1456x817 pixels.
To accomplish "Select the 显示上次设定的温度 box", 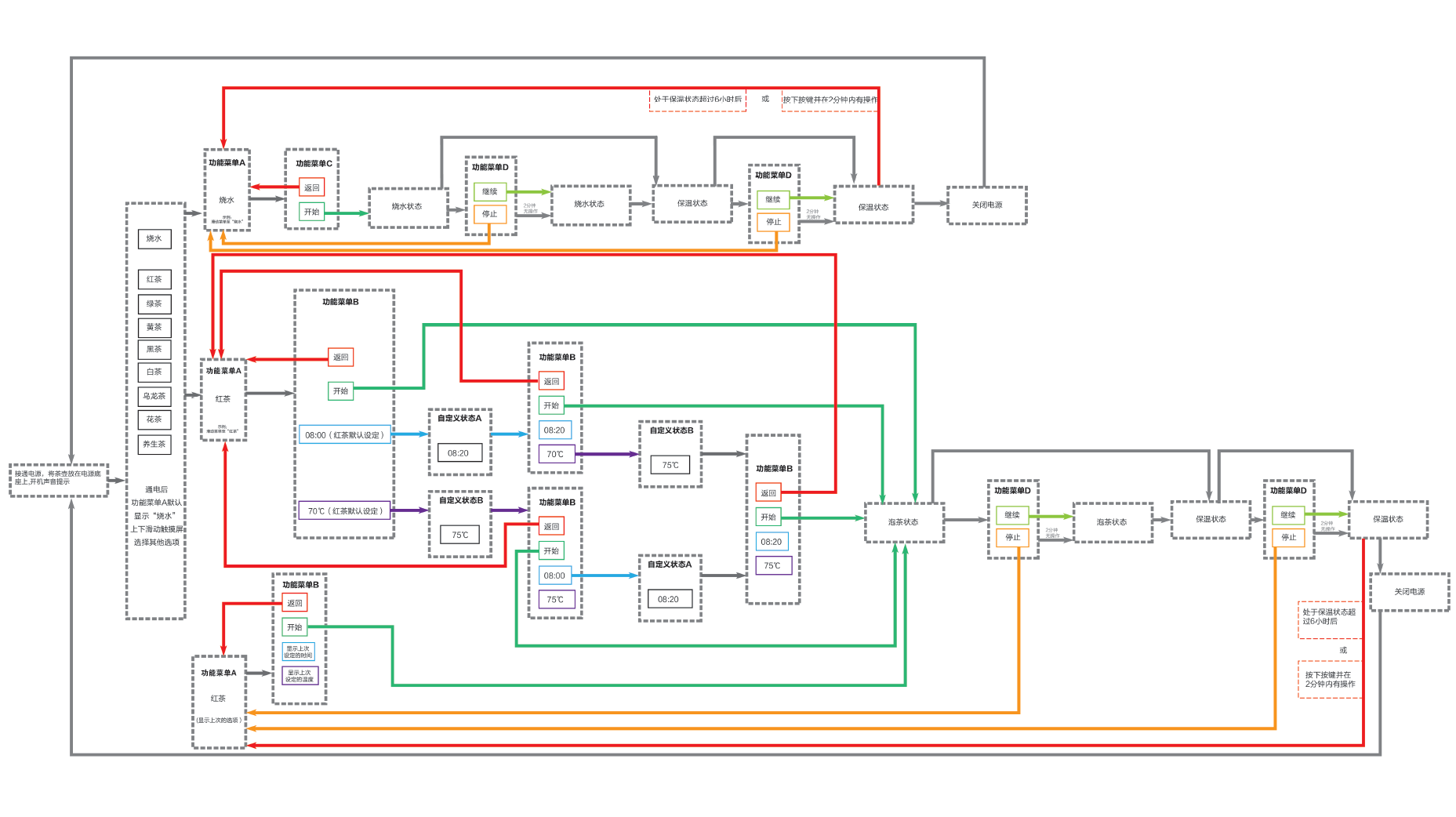I will (x=299, y=676).
